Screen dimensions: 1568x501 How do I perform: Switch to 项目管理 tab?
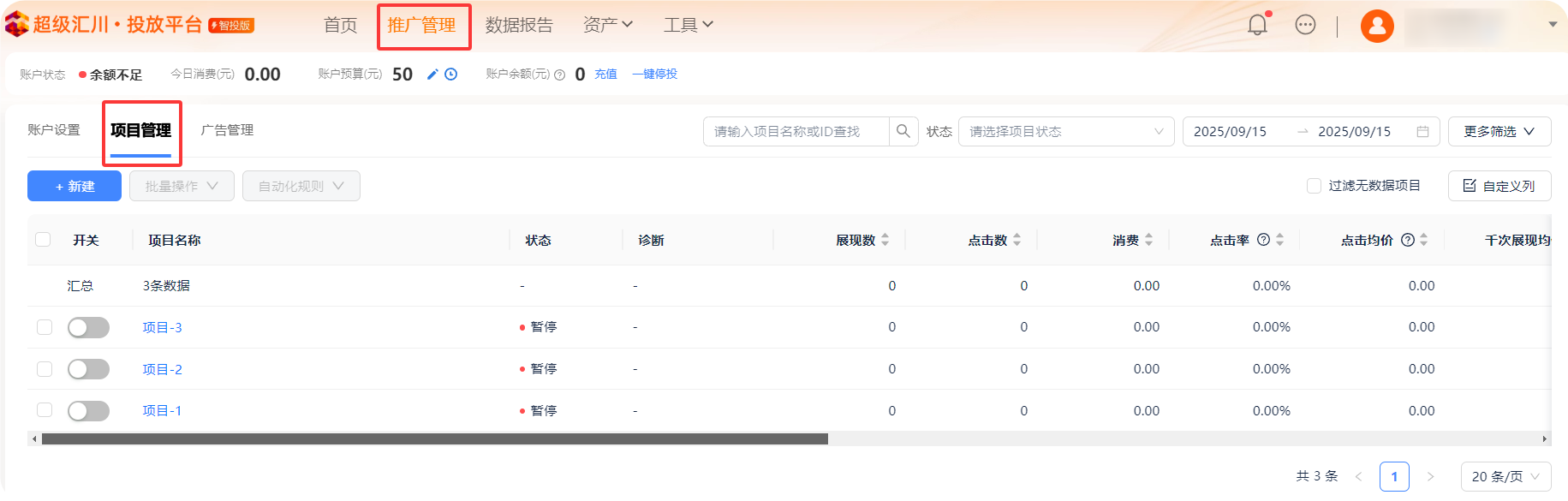click(141, 130)
